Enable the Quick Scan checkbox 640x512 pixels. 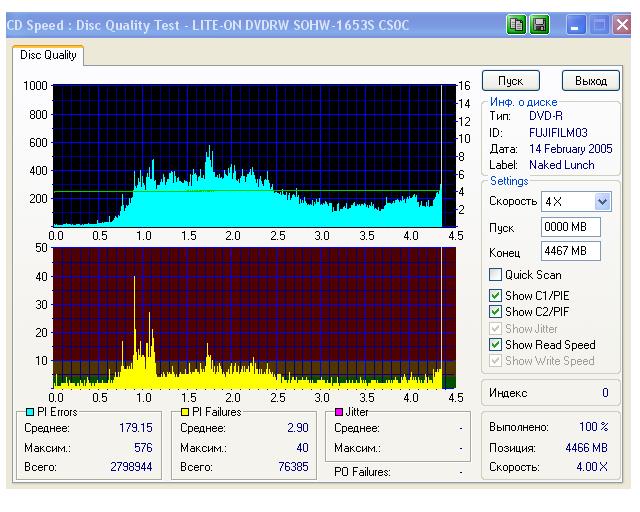[x=496, y=275]
